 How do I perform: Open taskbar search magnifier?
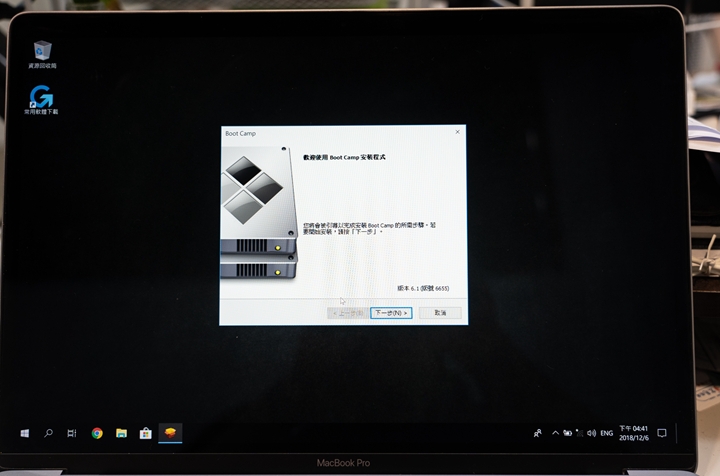click(48, 433)
